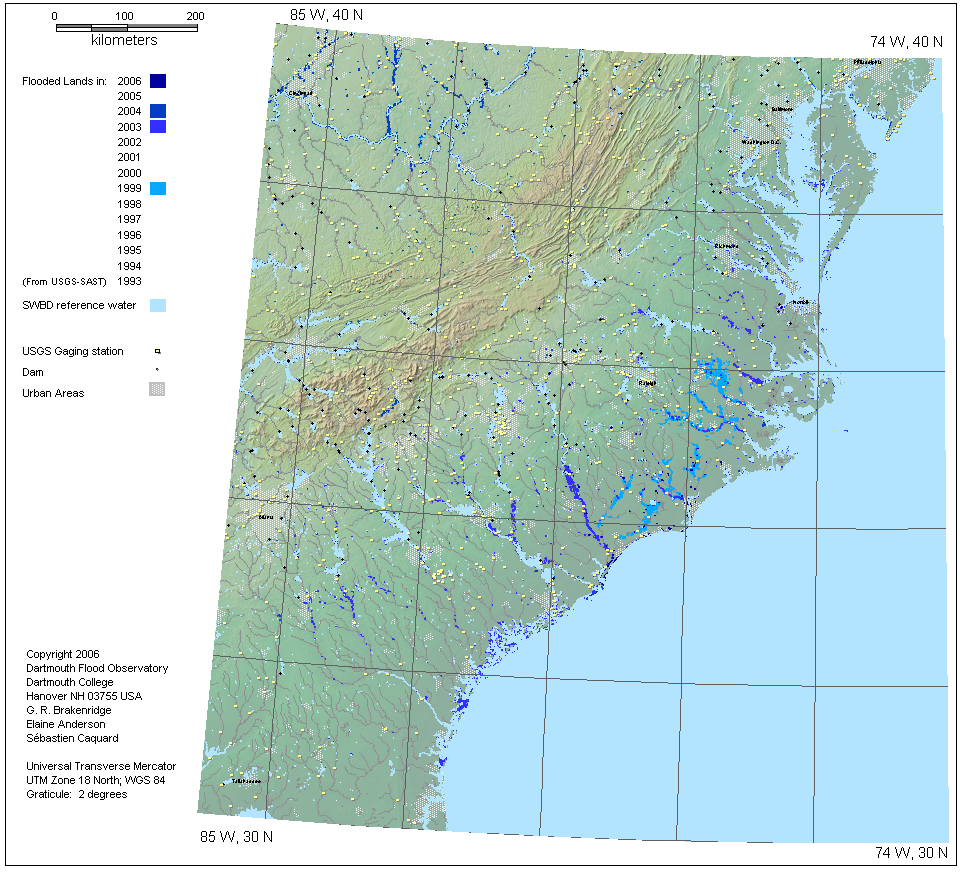Click the Raleigh city label
The height and width of the screenshot is (872, 960).
click(x=648, y=381)
